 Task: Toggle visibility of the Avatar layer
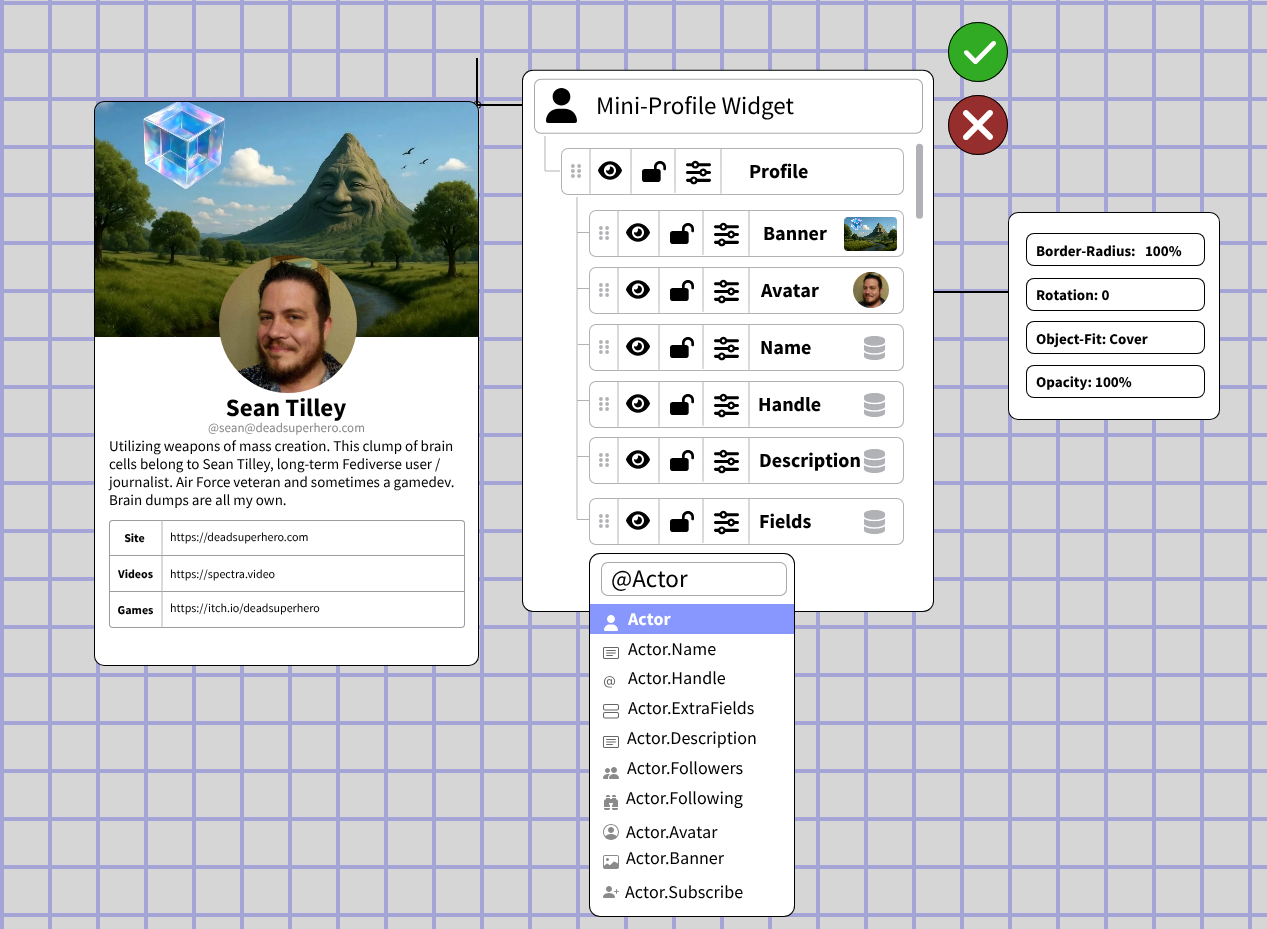(637, 291)
